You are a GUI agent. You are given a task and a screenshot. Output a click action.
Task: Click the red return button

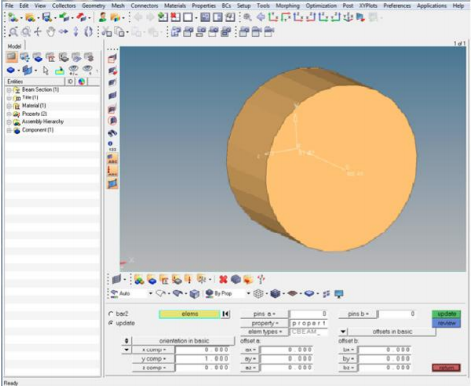(x=446, y=368)
